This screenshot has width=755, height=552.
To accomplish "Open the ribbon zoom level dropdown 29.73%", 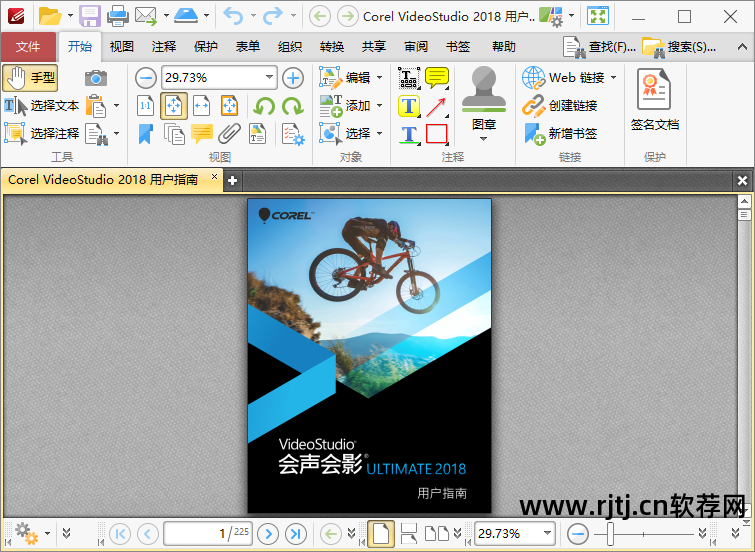I will [270, 78].
